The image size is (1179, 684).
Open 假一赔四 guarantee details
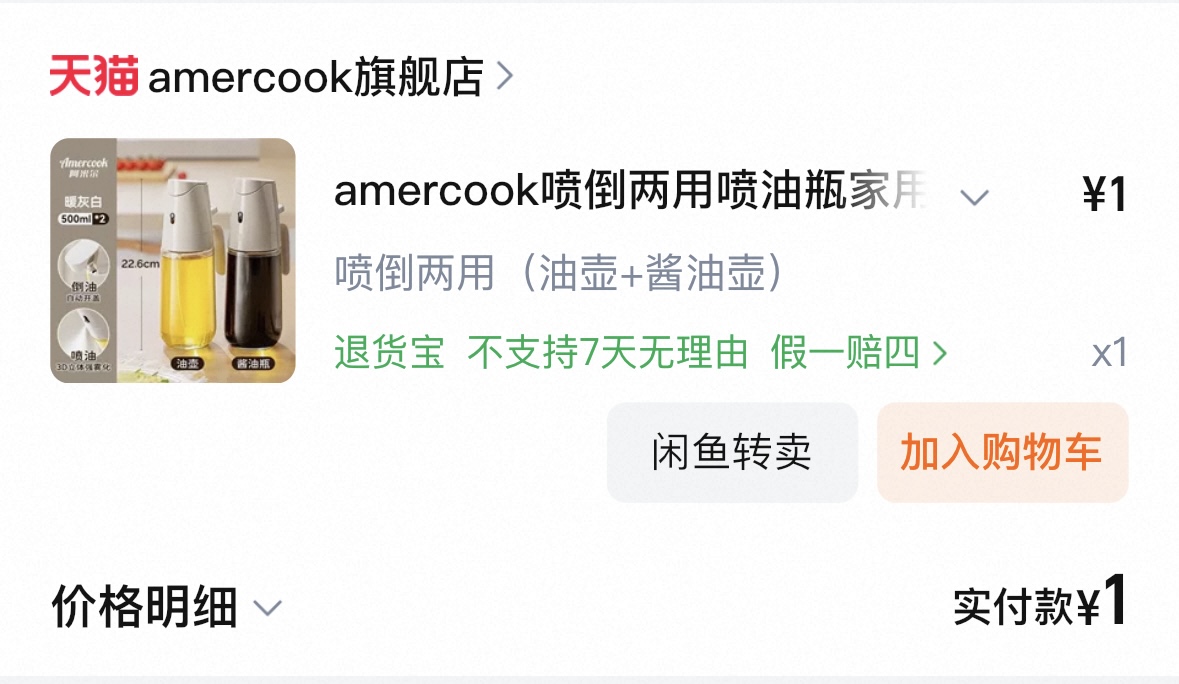[859, 352]
